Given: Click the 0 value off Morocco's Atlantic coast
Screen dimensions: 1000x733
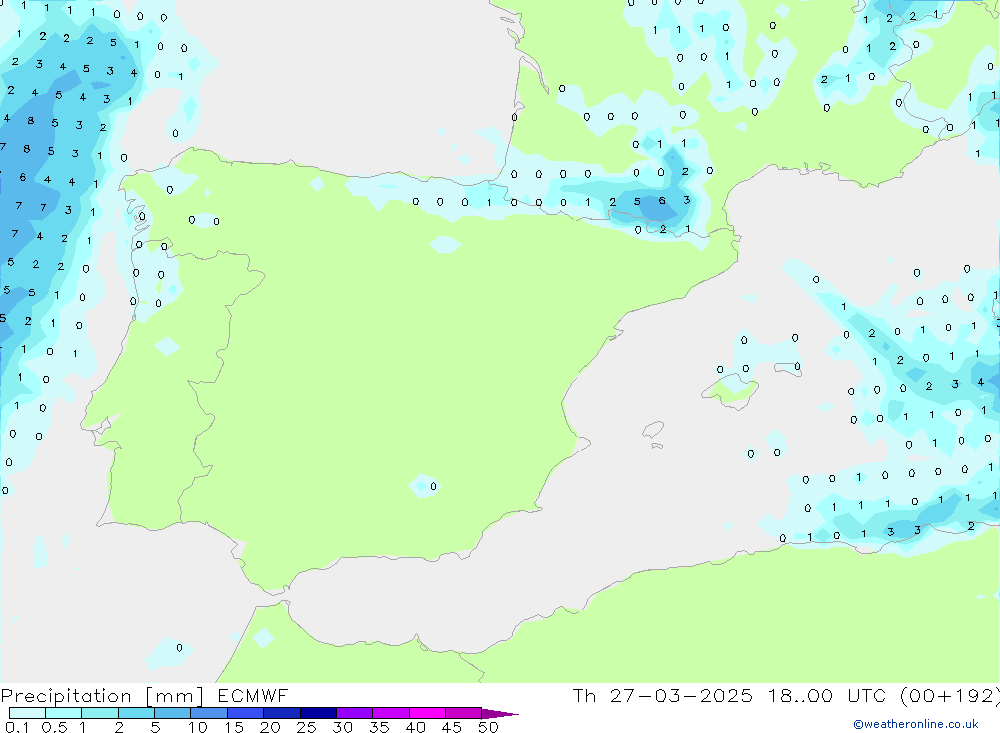Looking at the screenshot, I should [179, 648].
